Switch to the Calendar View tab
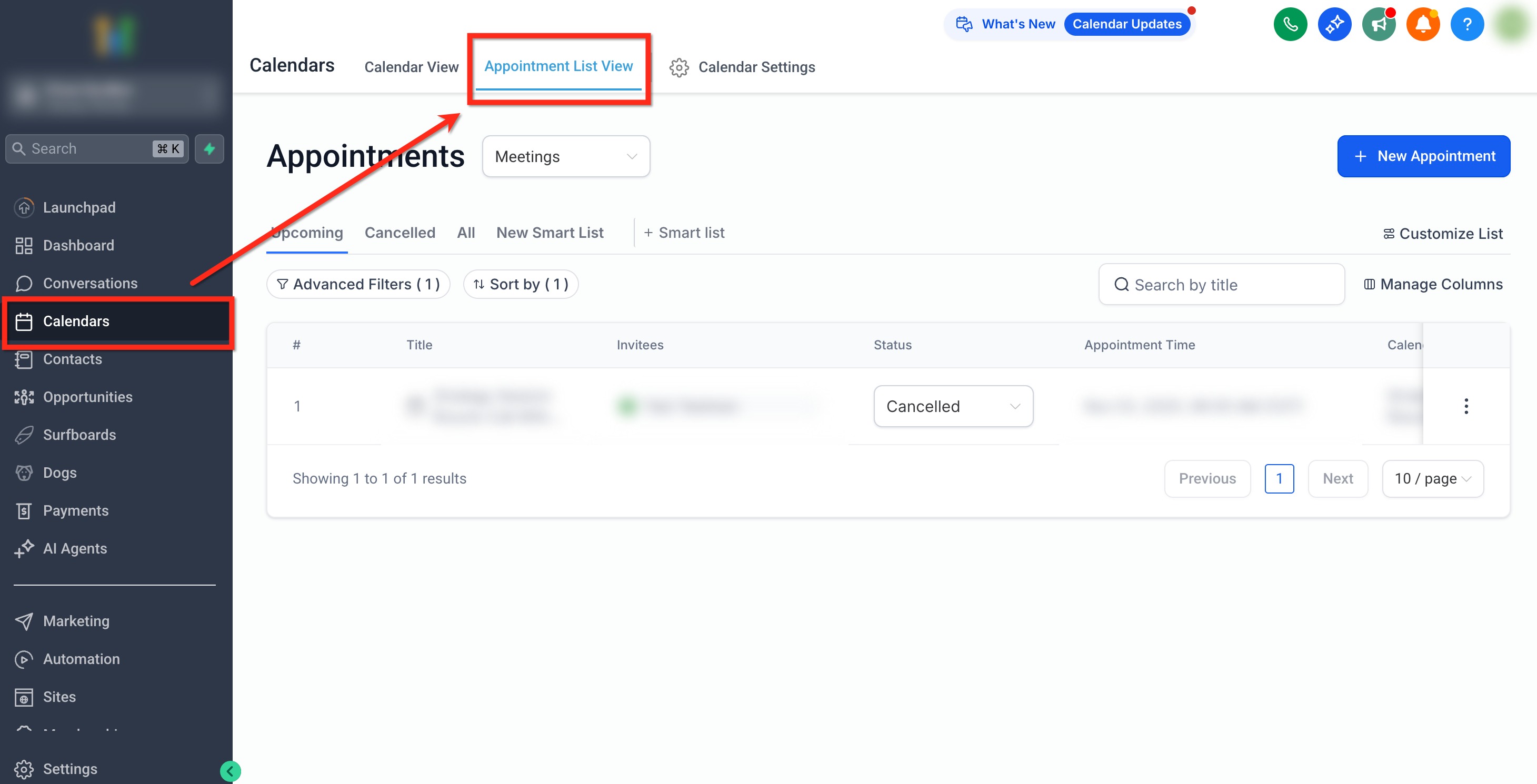This screenshot has width=1537, height=784. tap(411, 67)
